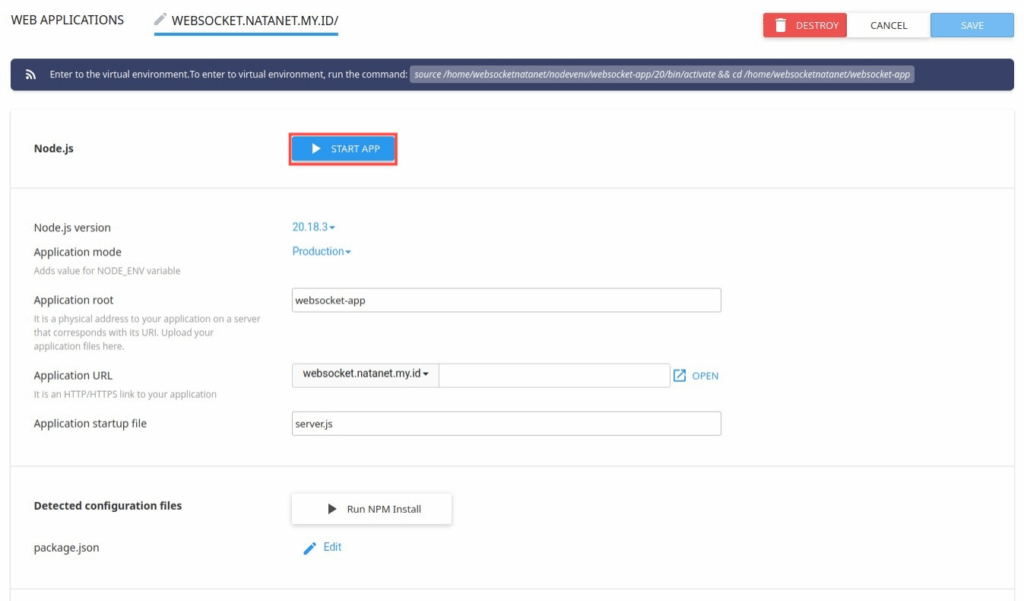Save the web application settings

[972, 25]
